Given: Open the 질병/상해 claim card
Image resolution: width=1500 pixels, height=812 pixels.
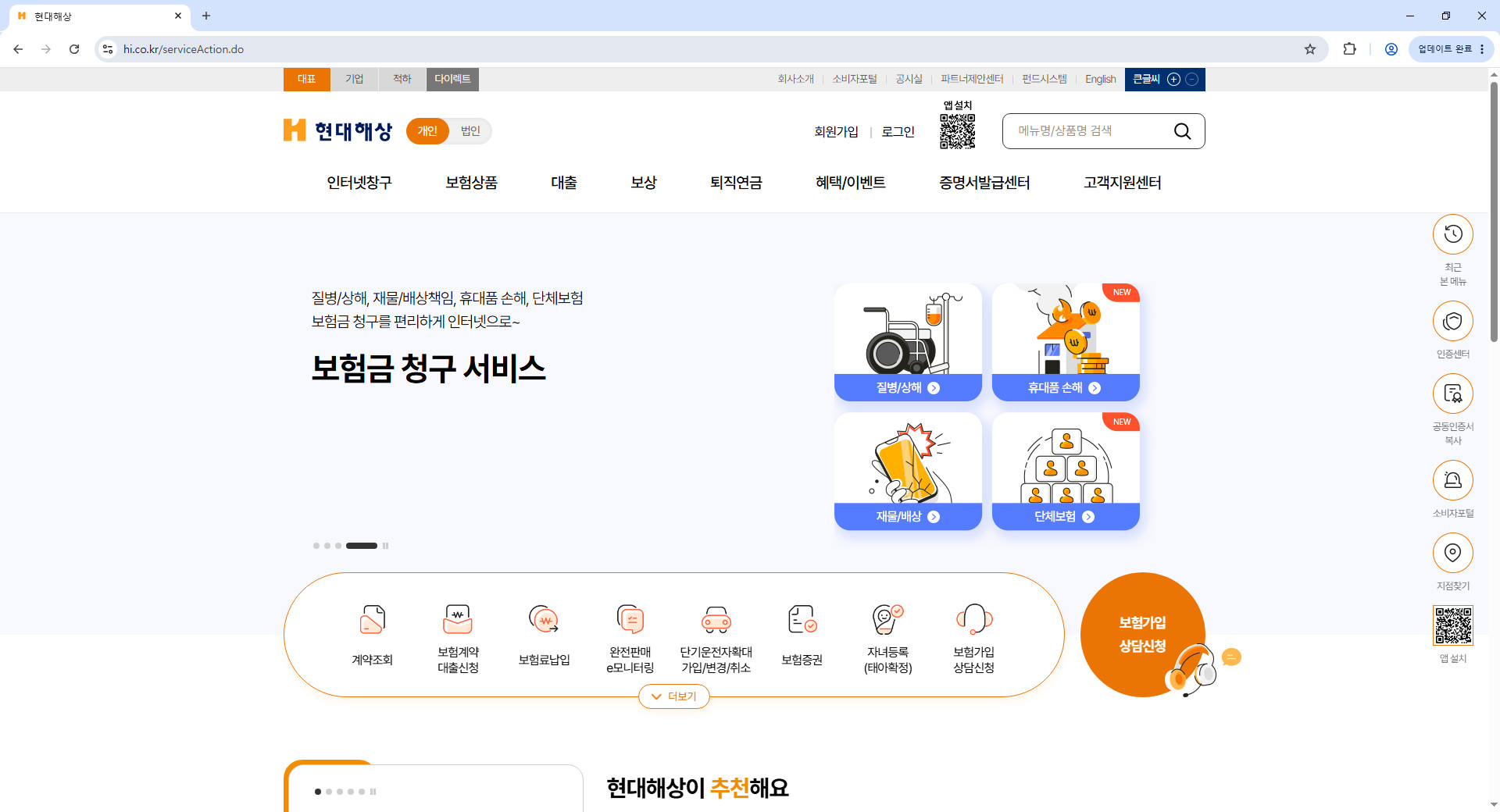Looking at the screenshot, I should click(x=908, y=342).
